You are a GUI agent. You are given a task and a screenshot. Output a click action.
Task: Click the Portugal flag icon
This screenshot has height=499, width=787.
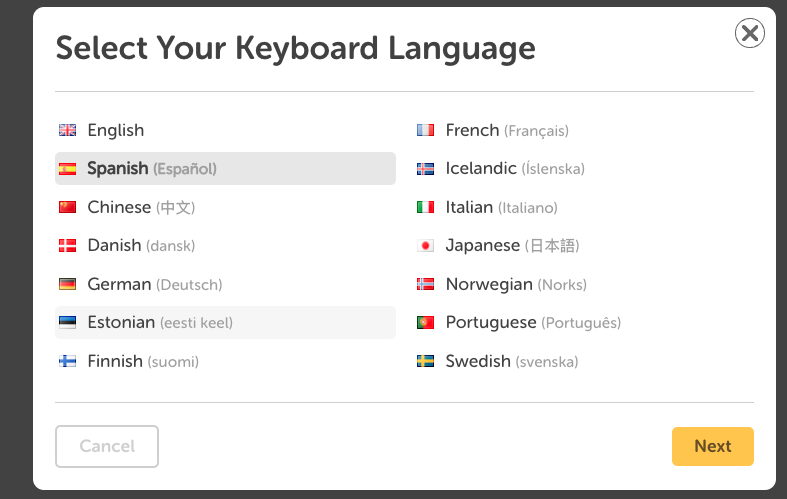point(425,322)
